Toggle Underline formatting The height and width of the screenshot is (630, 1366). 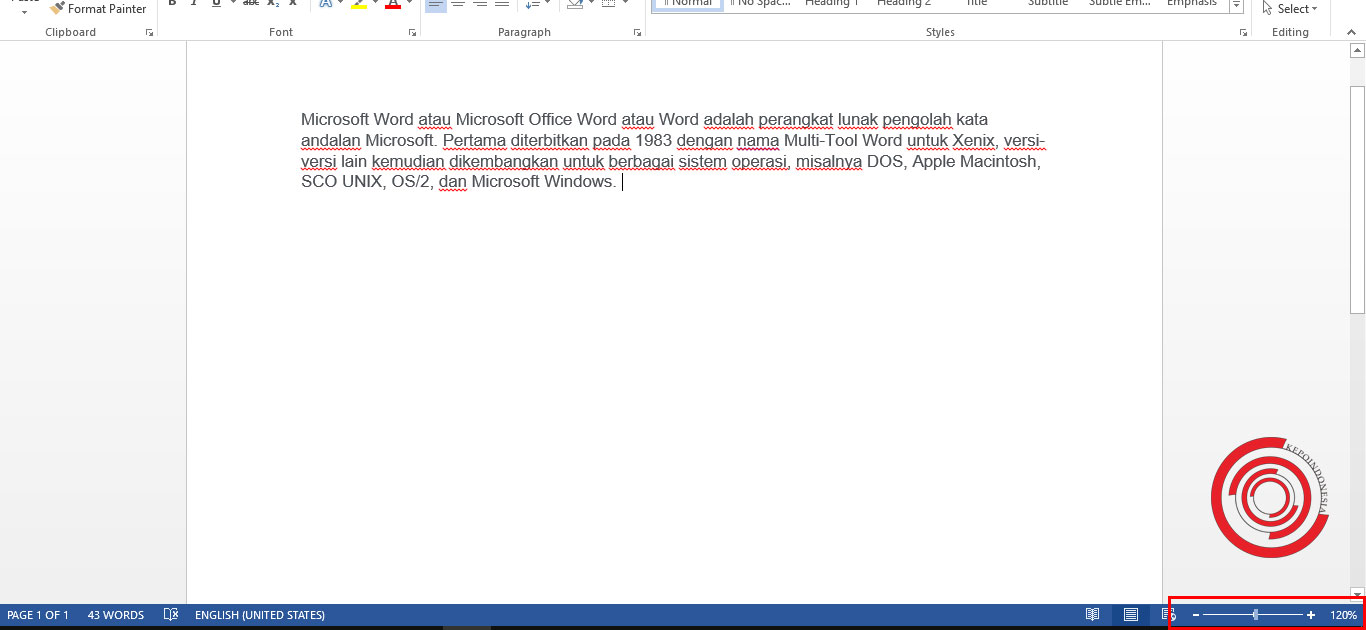[215, 4]
